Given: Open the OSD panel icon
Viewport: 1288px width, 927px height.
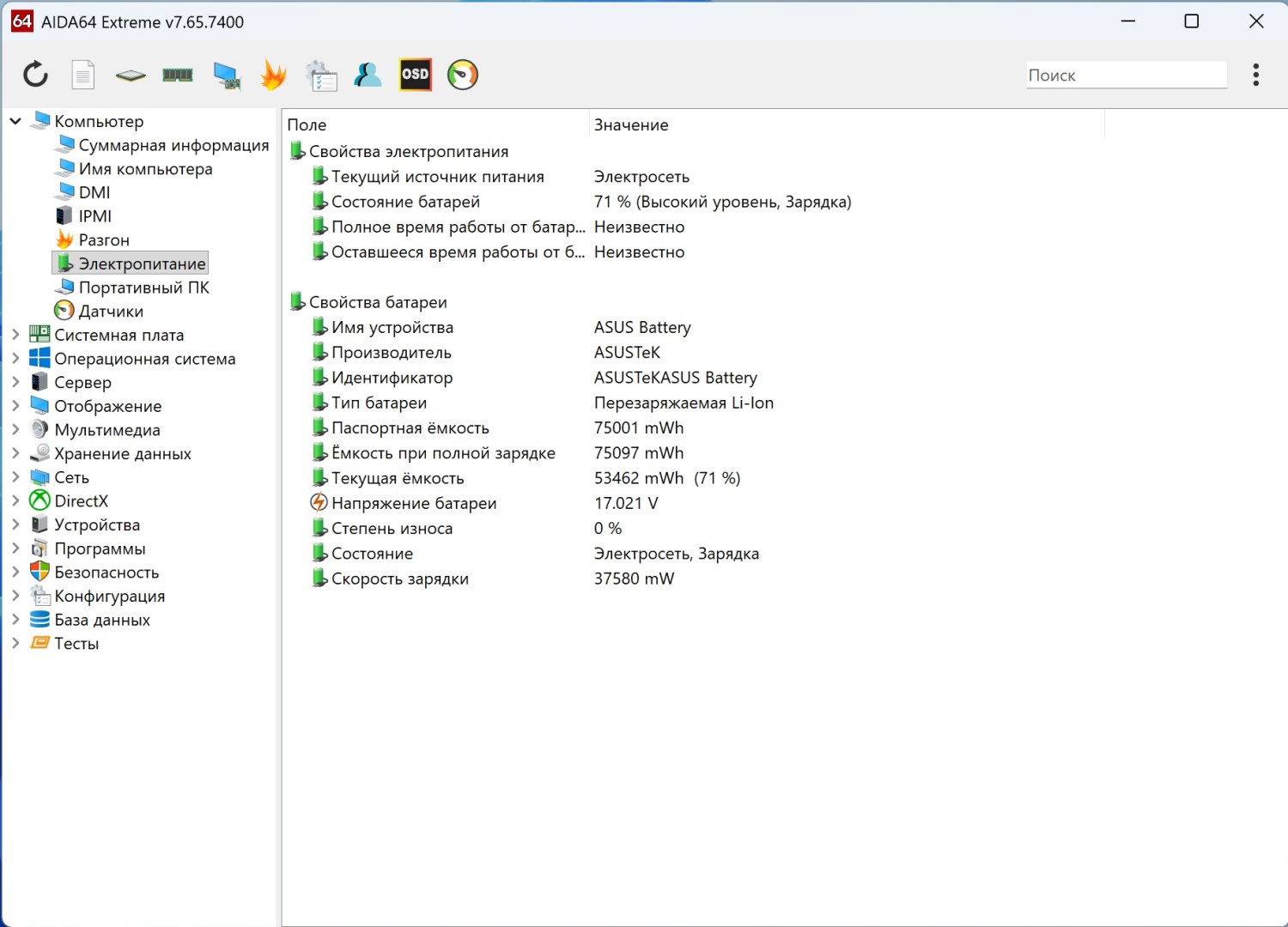Looking at the screenshot, I should point(415,75).
